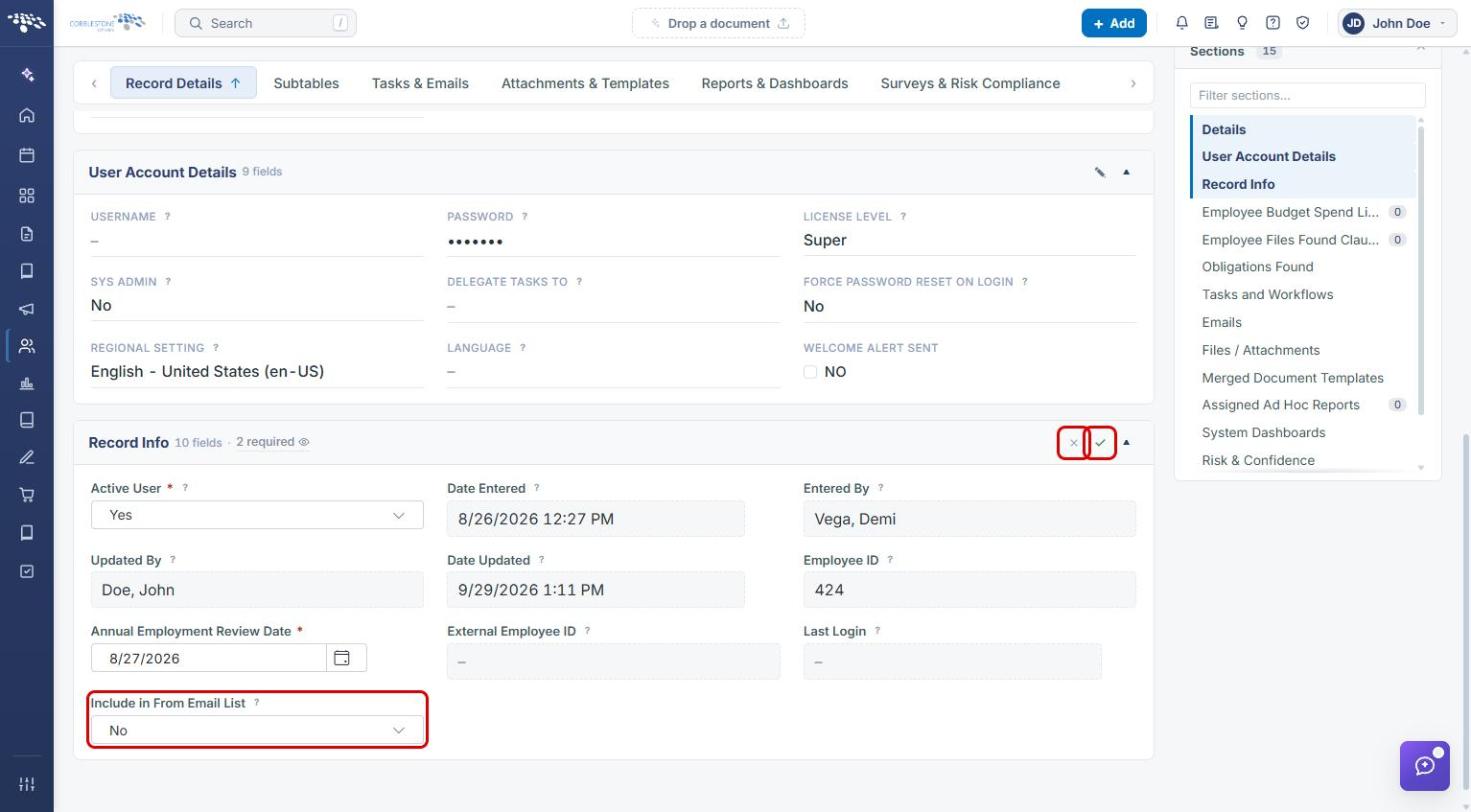Open the sliders settings icon at sidebar bottom
Screen dimensions: 1471x812
click(27, 784)
